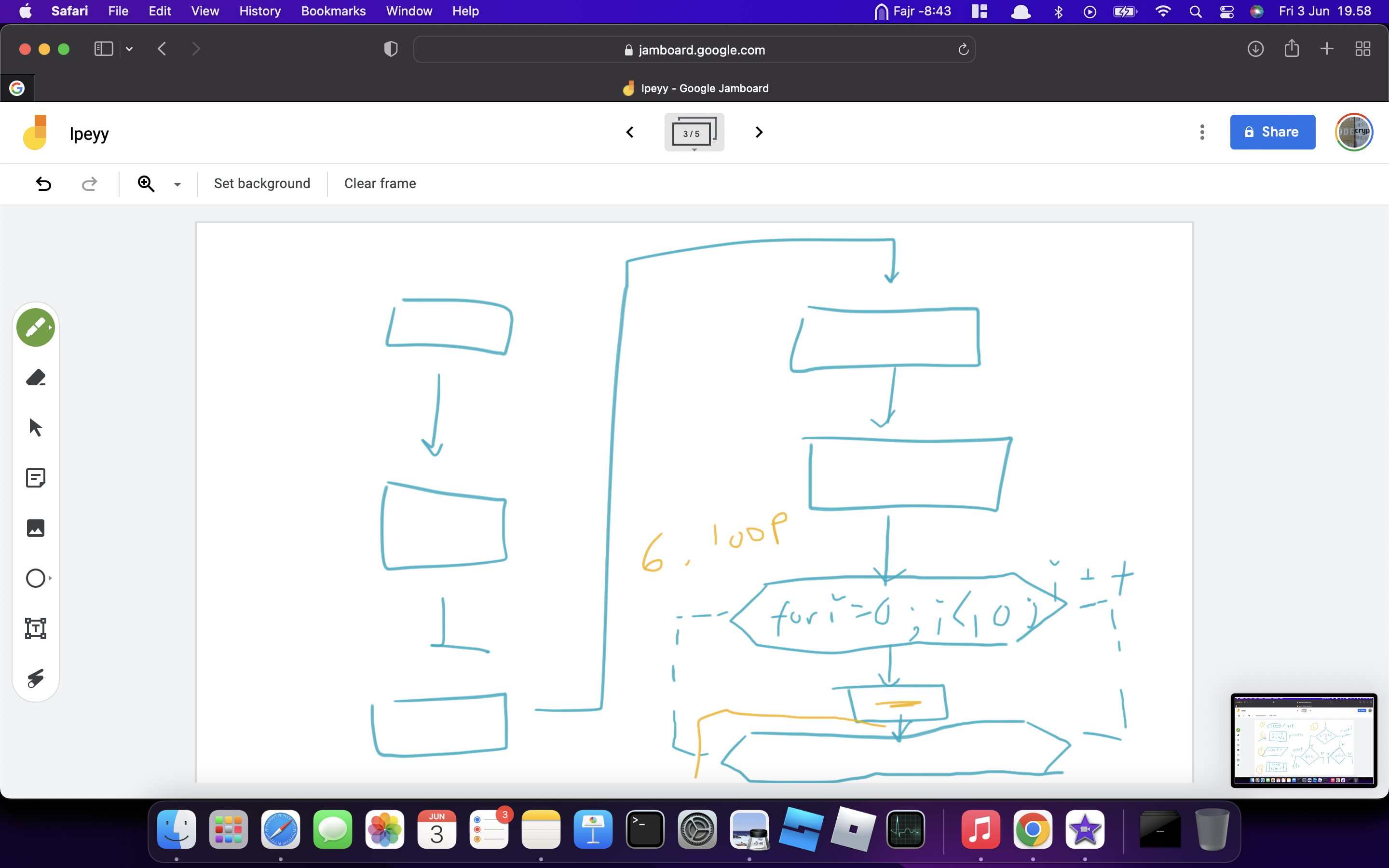Viewport: 1389px width, 868px height.
Task: Open sidebar tab group dropdown chevron
Action: point(129,49)
